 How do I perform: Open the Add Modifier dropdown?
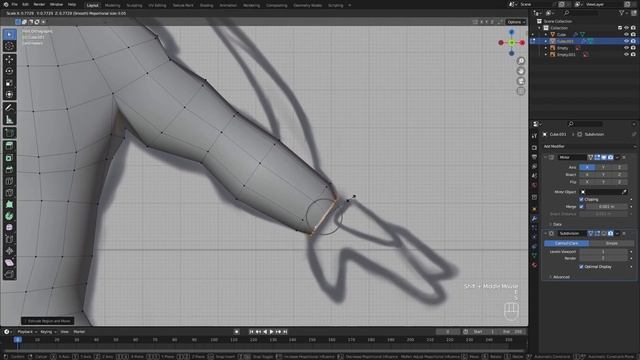pos(589,146)
